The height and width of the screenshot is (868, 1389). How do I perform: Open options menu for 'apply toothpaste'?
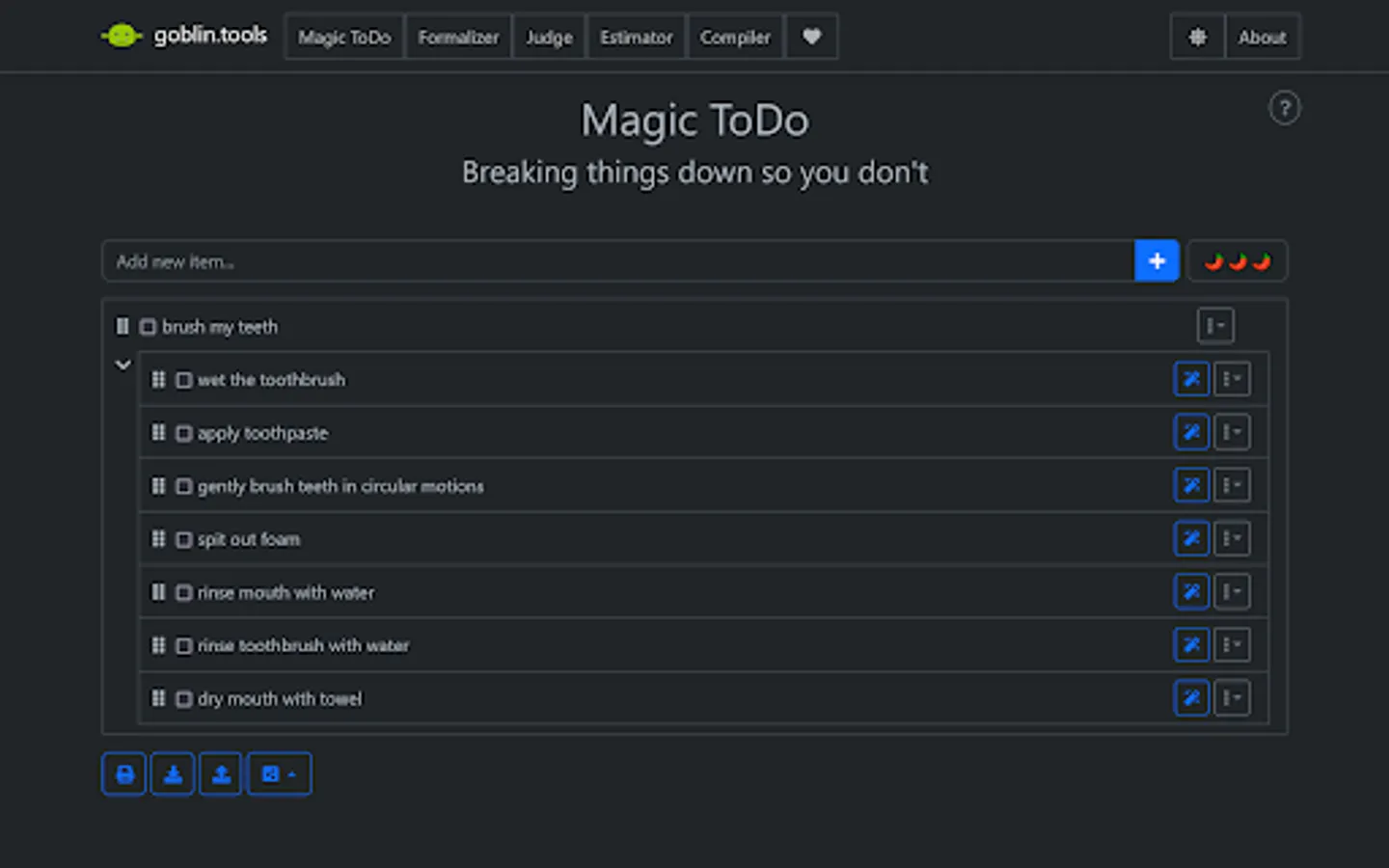[x=1232, y=432]
